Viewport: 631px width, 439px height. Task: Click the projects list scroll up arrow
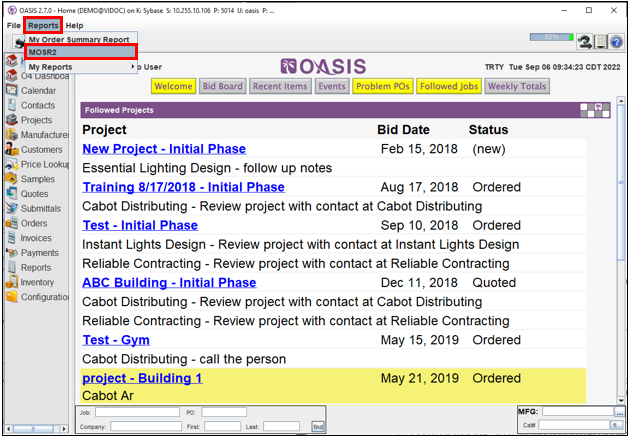tap(621, 101)
